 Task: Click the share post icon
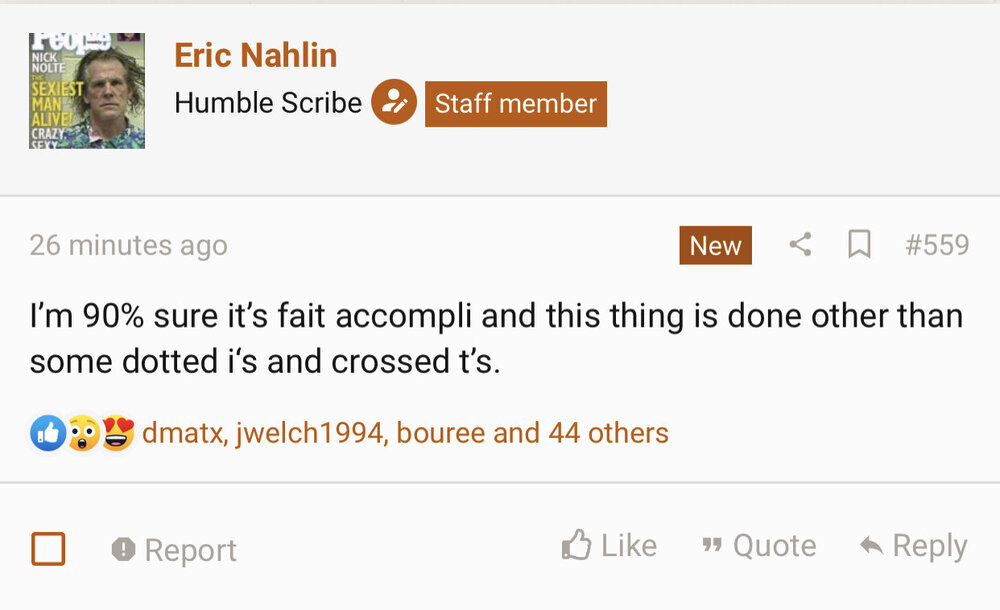click(x=800, y=245)
